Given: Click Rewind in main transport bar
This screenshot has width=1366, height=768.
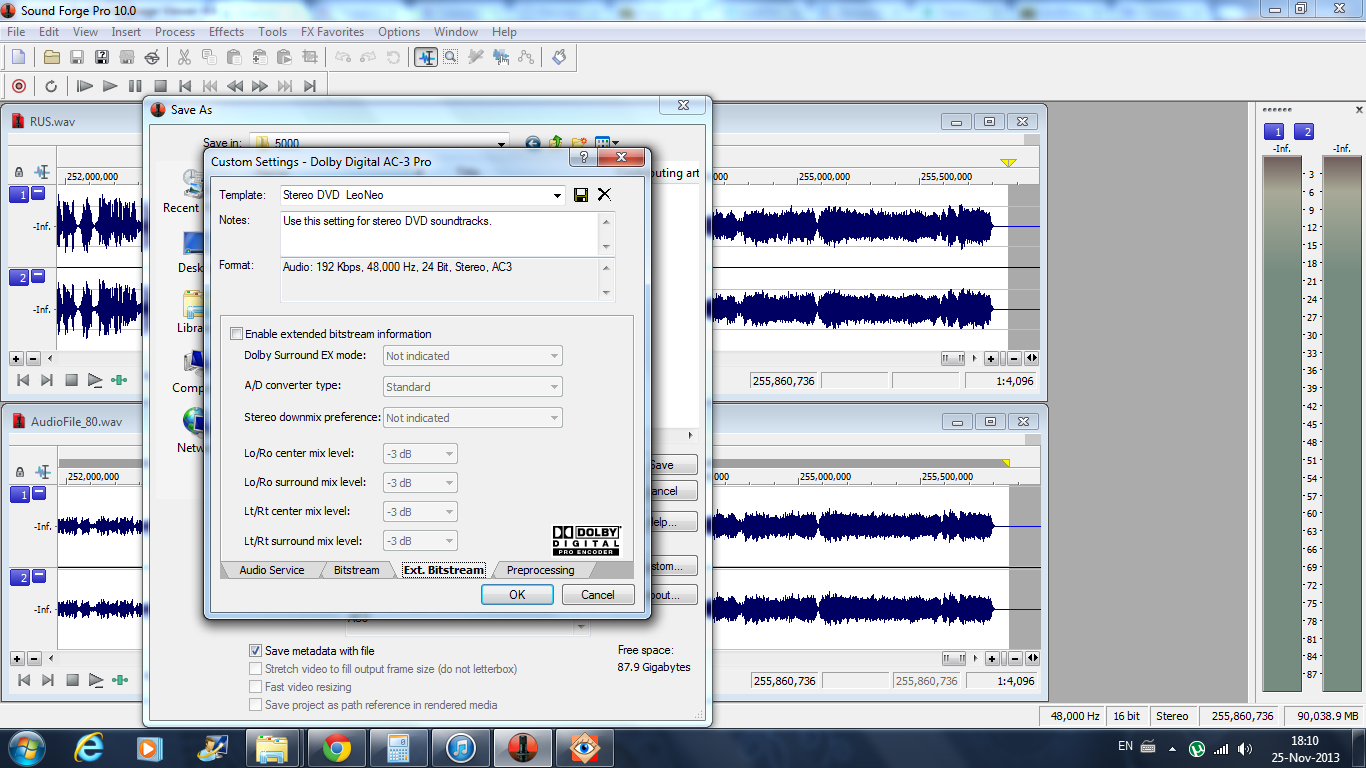Looking at the screenshot, I should (x=235, y=86).
